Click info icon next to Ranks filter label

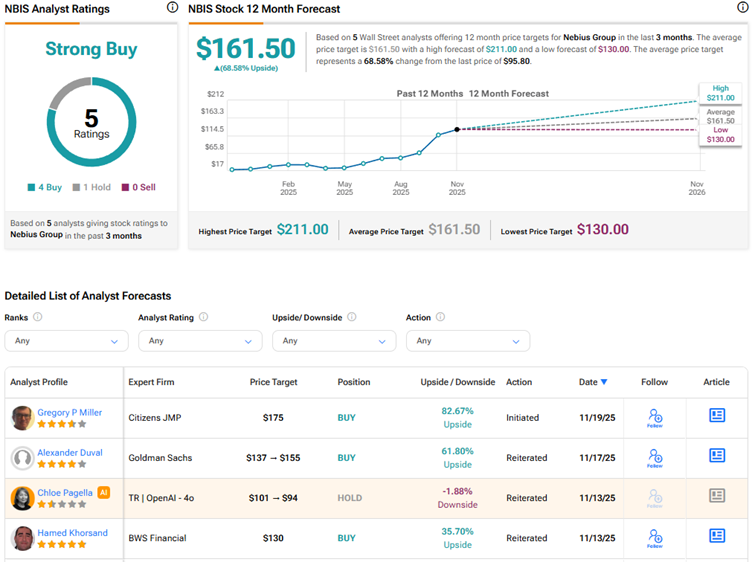pos(38,317)
